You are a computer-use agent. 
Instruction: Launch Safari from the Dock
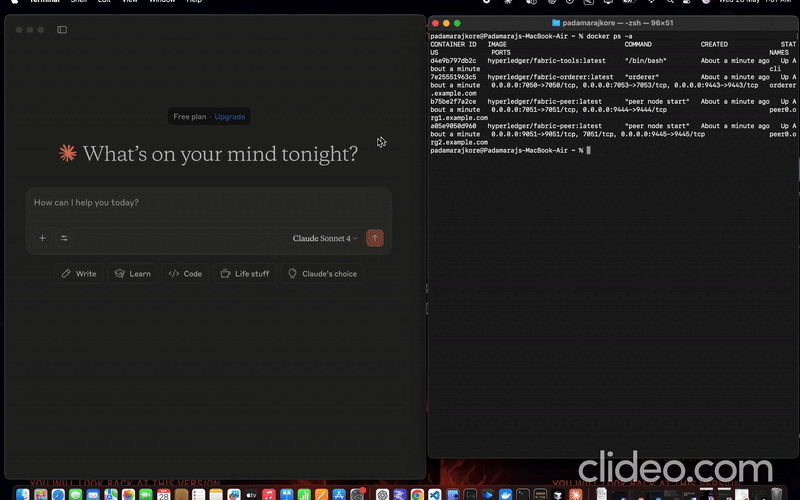tap(58, 494)
